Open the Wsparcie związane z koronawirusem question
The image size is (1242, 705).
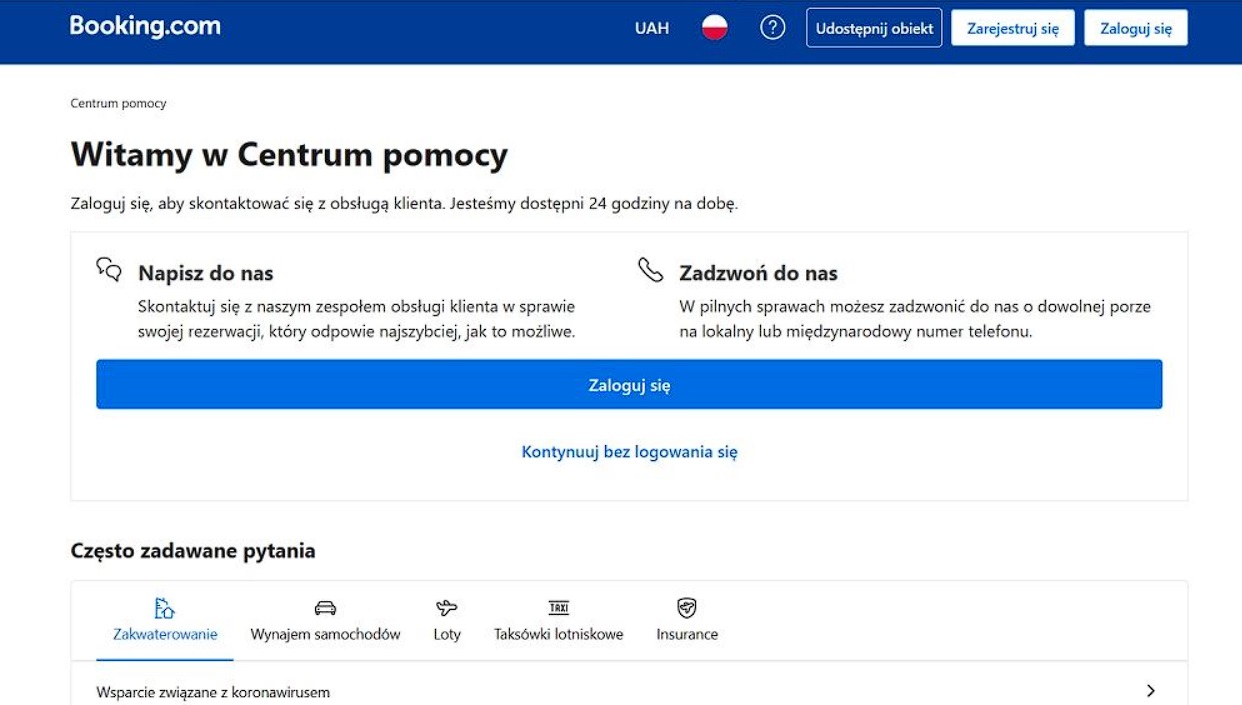coord(629,691)
